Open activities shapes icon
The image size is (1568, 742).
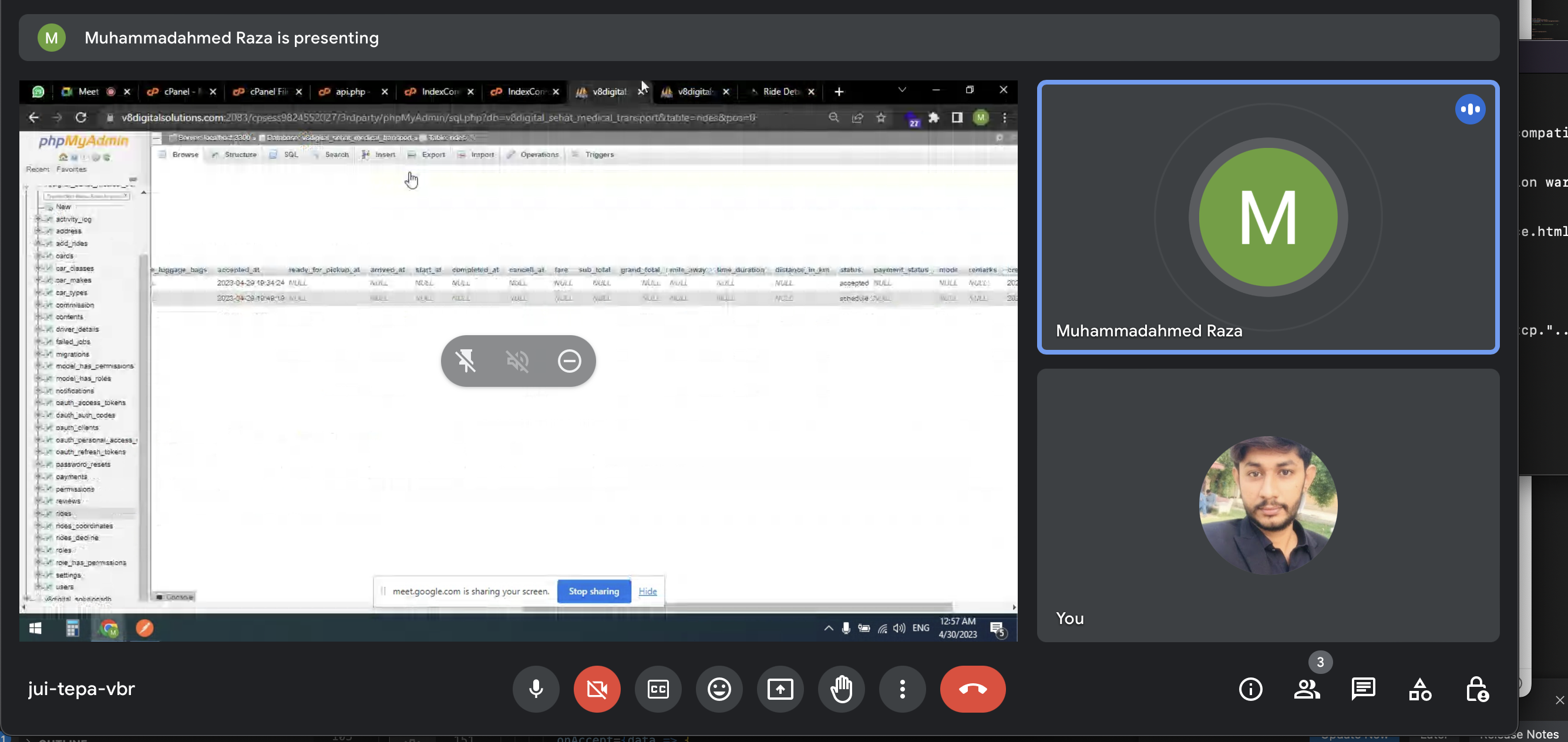coord(1419,689)
